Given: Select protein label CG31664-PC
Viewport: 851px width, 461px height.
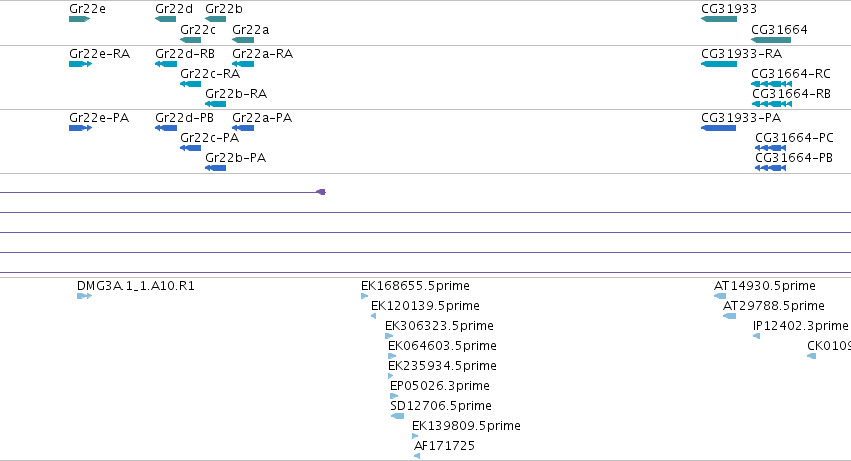Looking at the screenshot, I should pos(794,138).
